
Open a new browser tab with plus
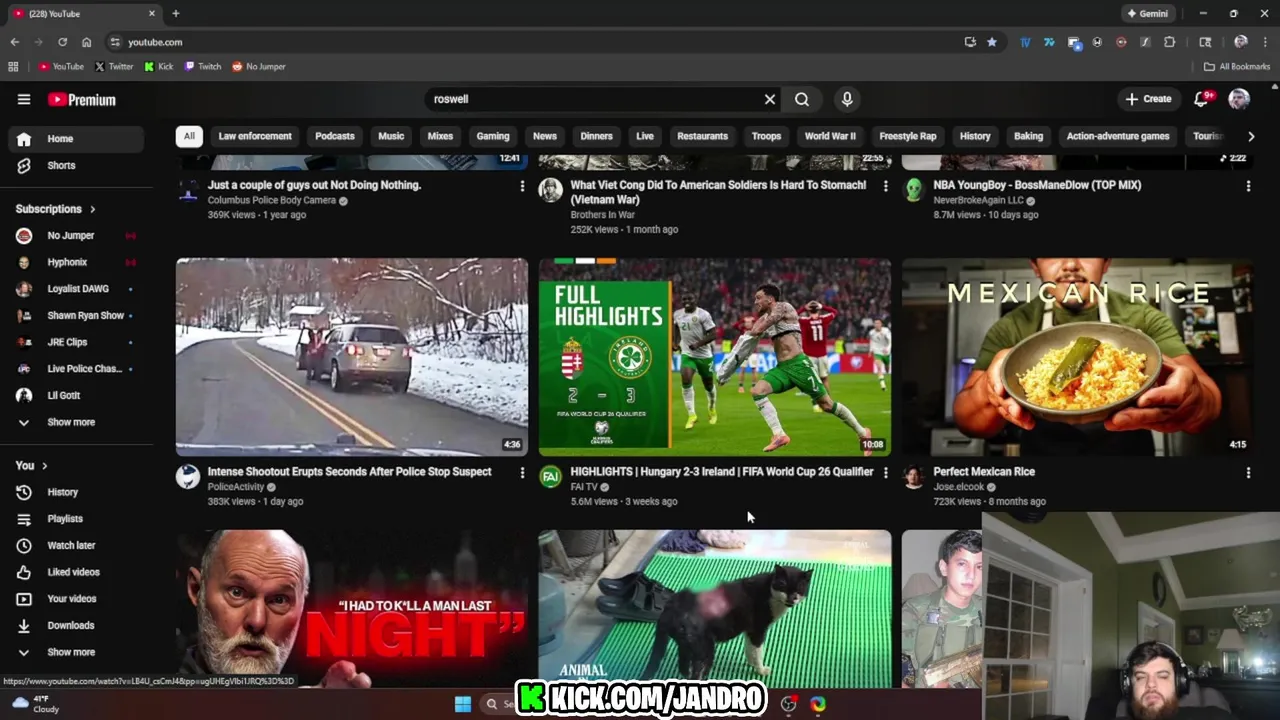(x=176, y=14)
